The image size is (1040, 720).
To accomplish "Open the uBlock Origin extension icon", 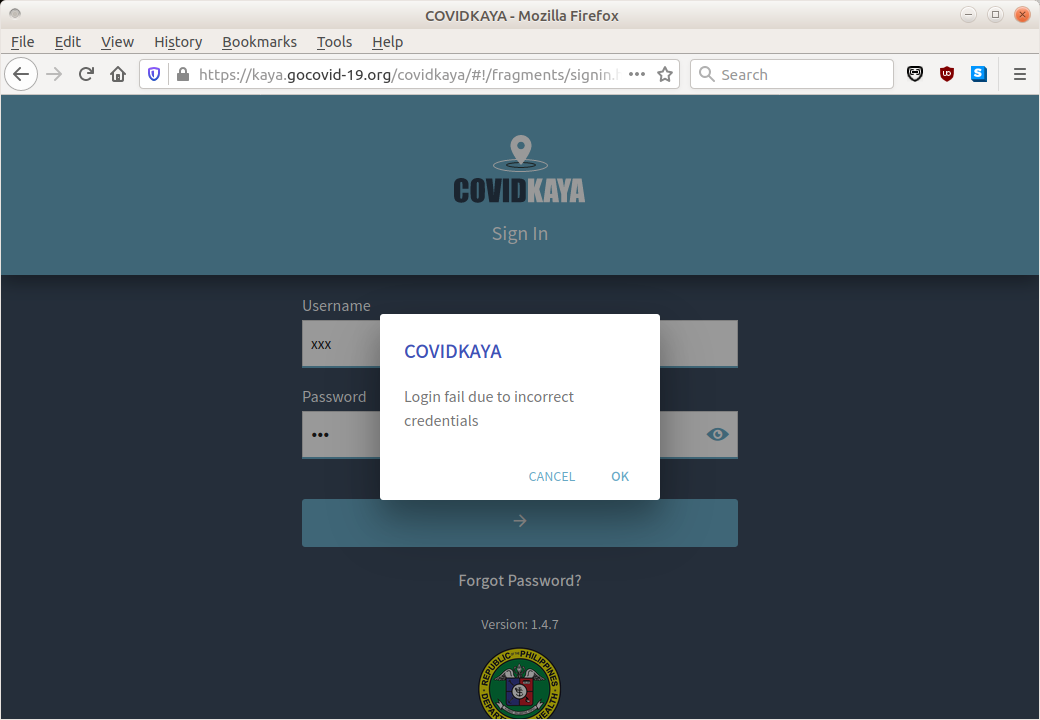I will [946, 74].
